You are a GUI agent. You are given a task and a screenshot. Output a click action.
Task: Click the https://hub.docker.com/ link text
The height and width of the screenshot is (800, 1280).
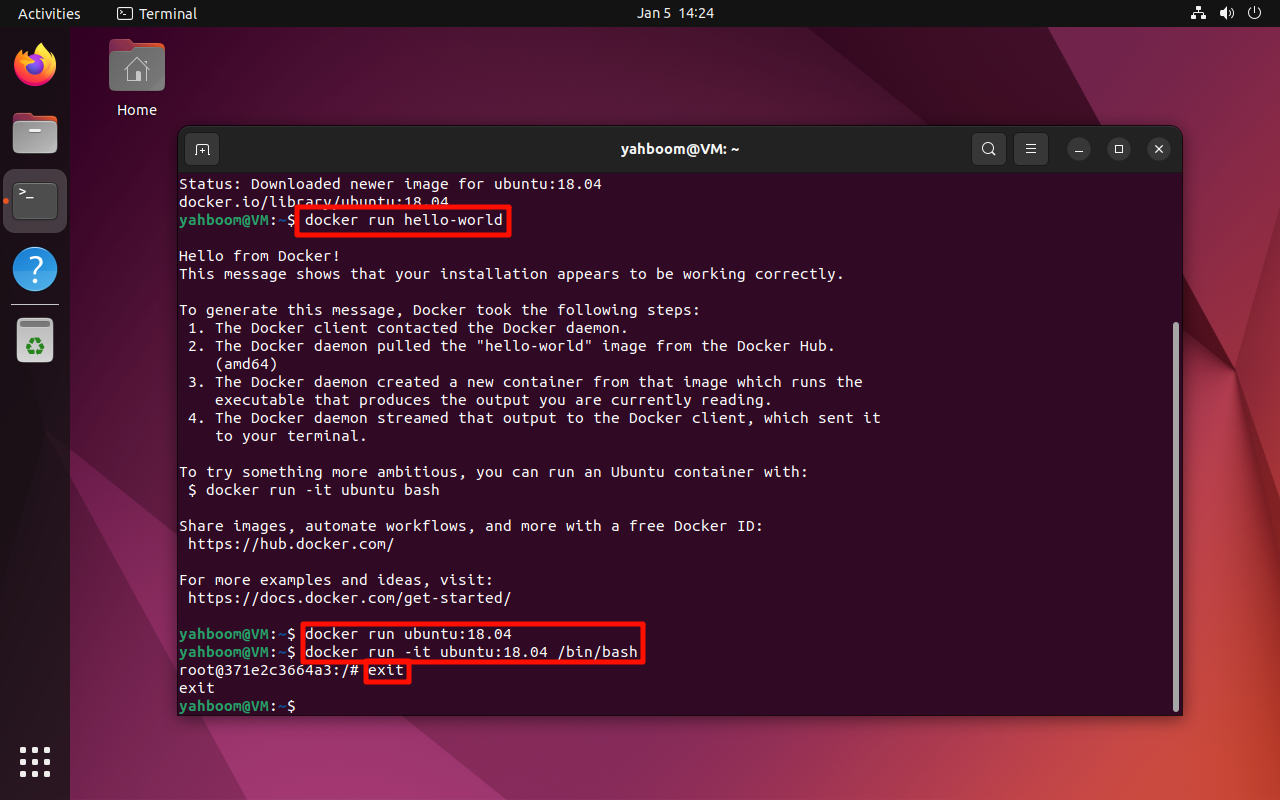pyautogui.click(x=291, y=544)
